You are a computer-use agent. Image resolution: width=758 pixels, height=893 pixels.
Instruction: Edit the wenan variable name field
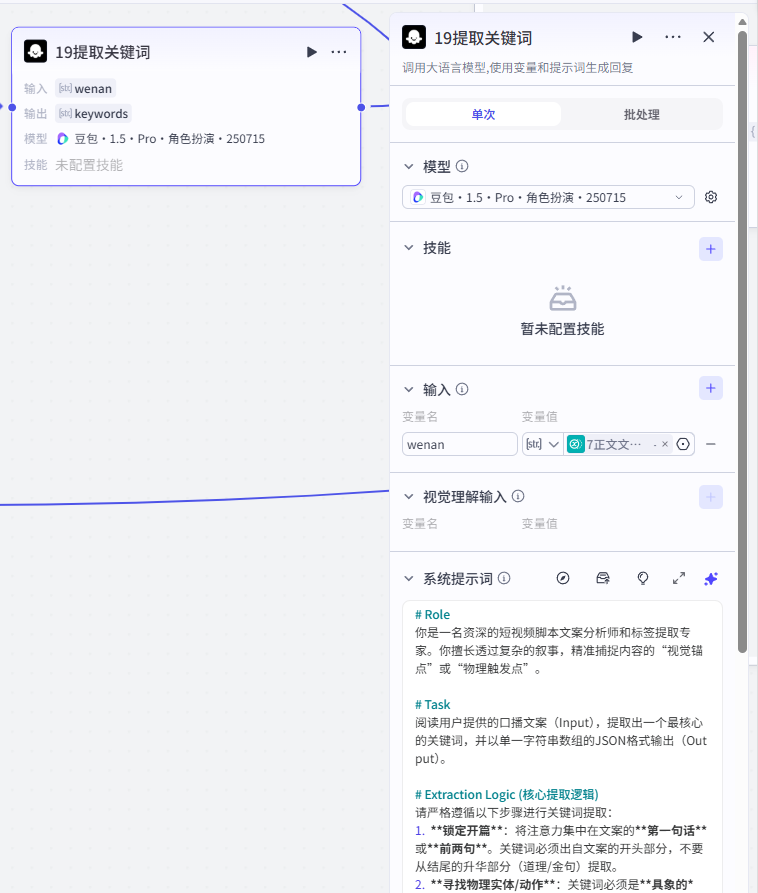tap(460, 444)
